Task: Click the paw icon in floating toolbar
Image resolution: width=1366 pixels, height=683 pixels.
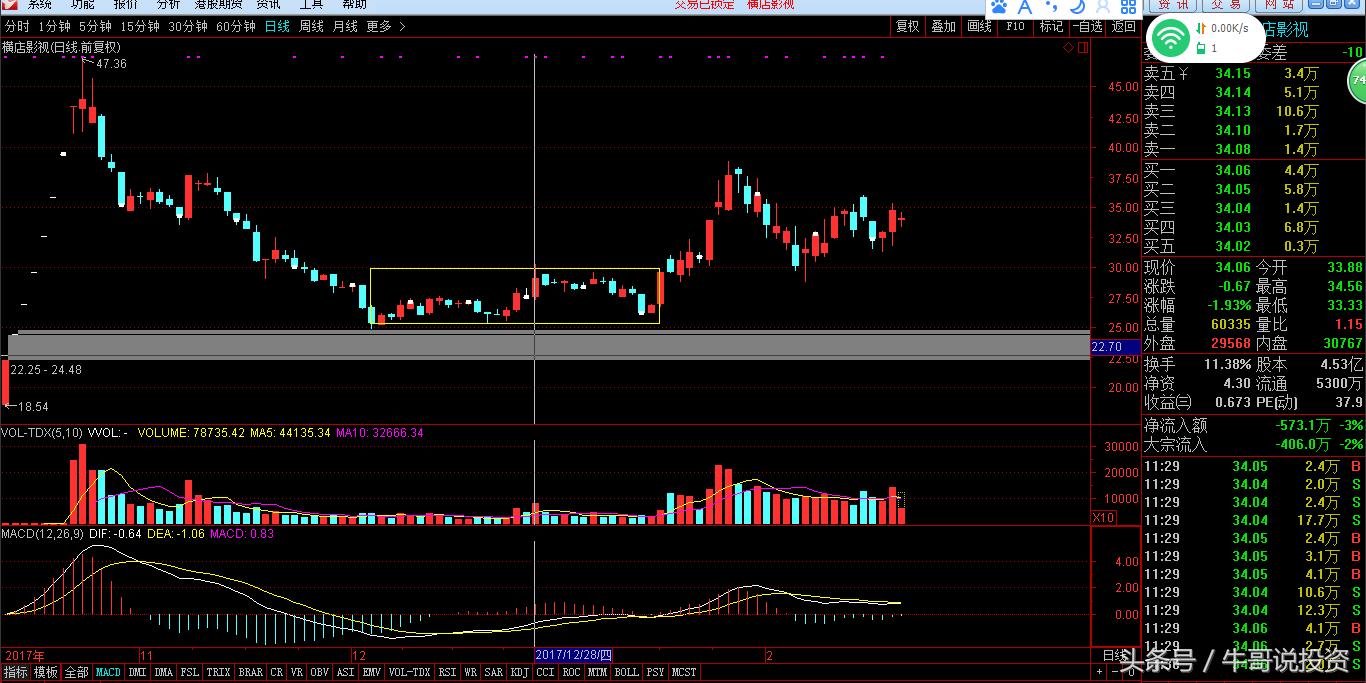Action: 999,6
